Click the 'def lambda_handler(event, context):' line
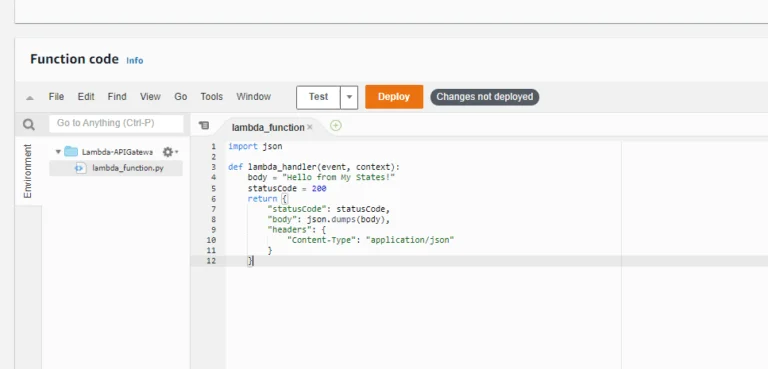 click(x=314, y=167)
